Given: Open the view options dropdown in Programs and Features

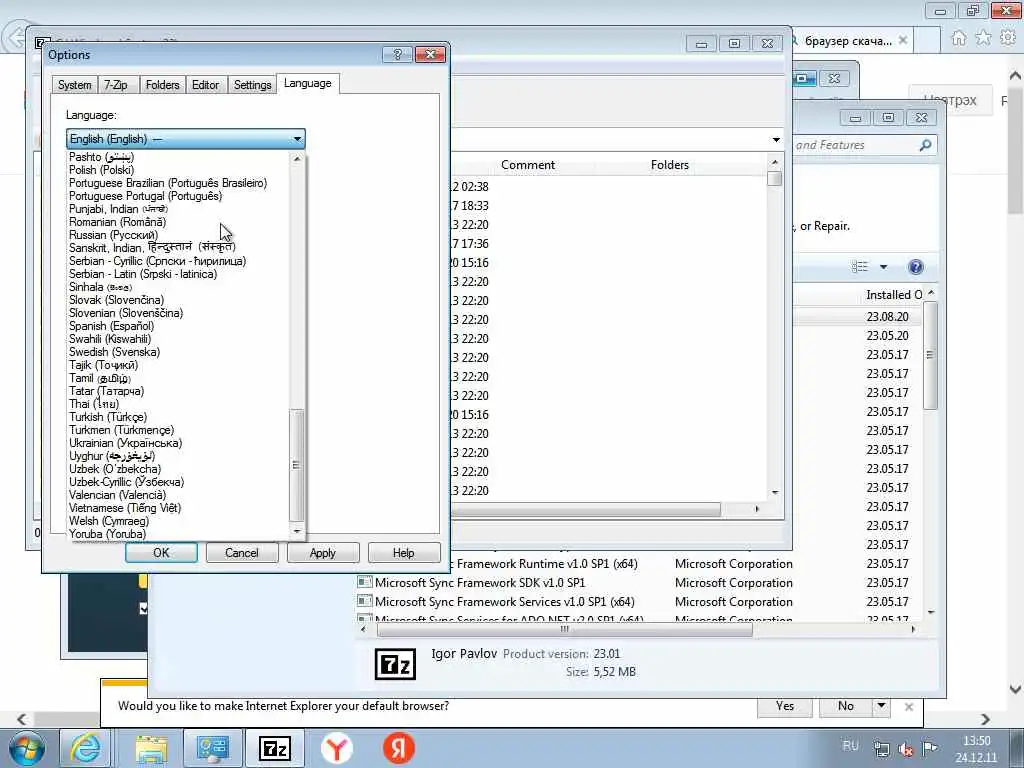Looking at the screenshot, I should tap(884, 266).
